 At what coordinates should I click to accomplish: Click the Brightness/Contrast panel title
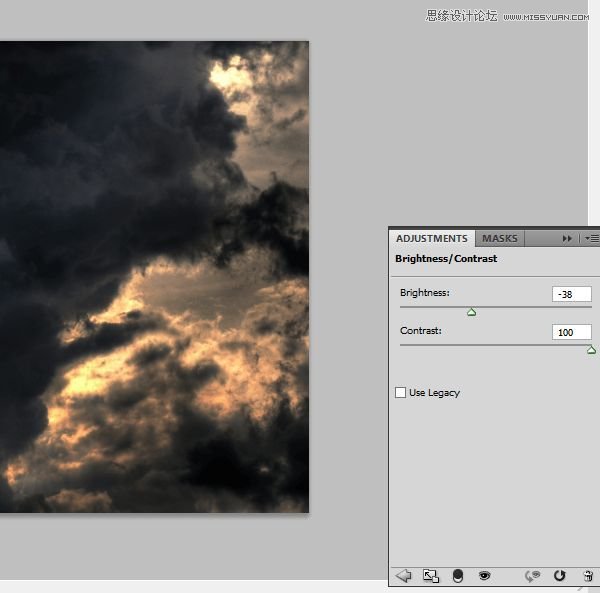(x=446, y=259)
